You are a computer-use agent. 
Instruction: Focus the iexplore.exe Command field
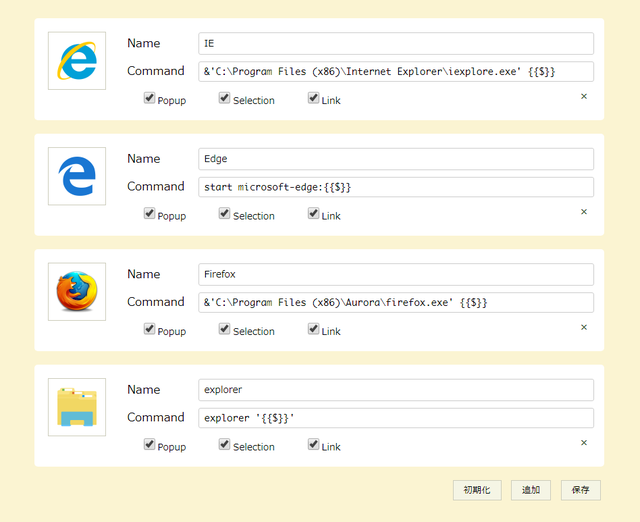pyautogui.click(x=396, y=72)
